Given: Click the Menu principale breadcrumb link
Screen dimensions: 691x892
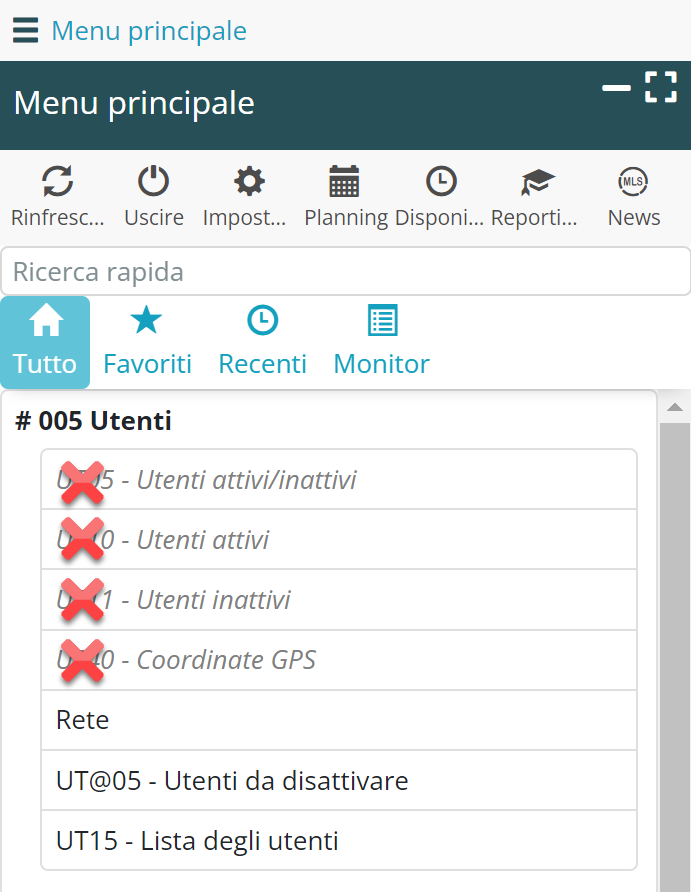Looking at the screenshot, I should [x=149, y=31].
